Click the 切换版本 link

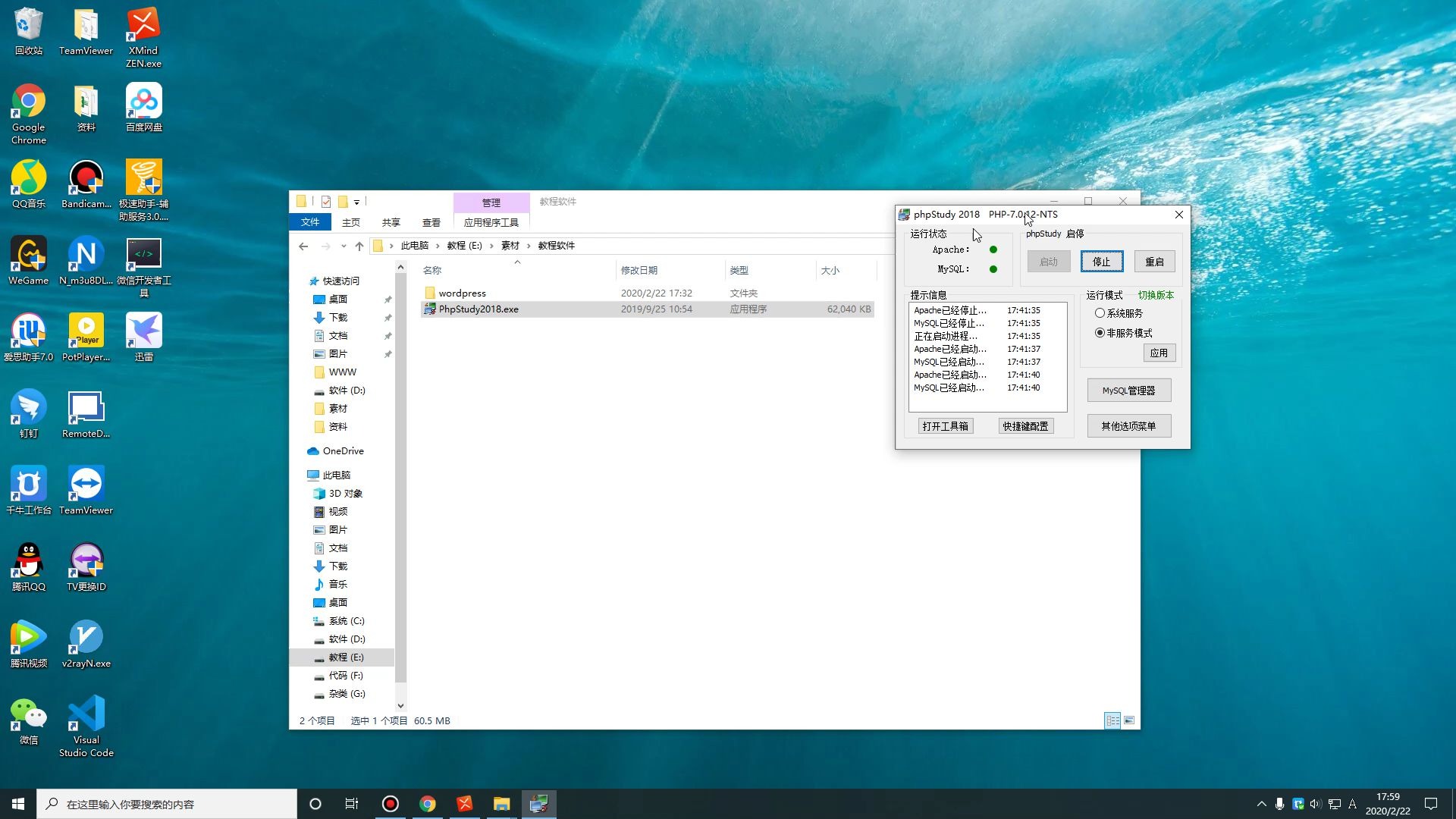[1156, 295]
